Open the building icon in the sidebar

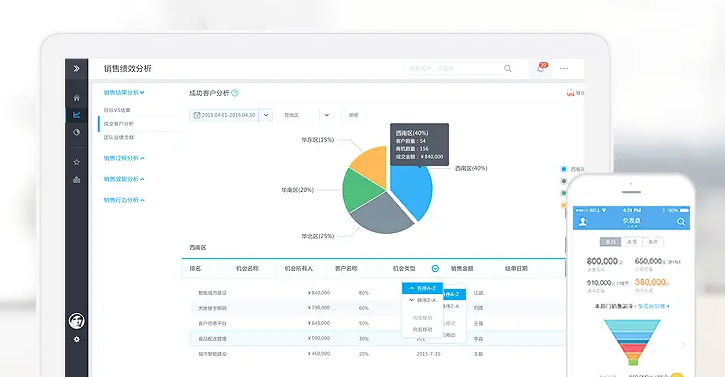pos(76,180)
